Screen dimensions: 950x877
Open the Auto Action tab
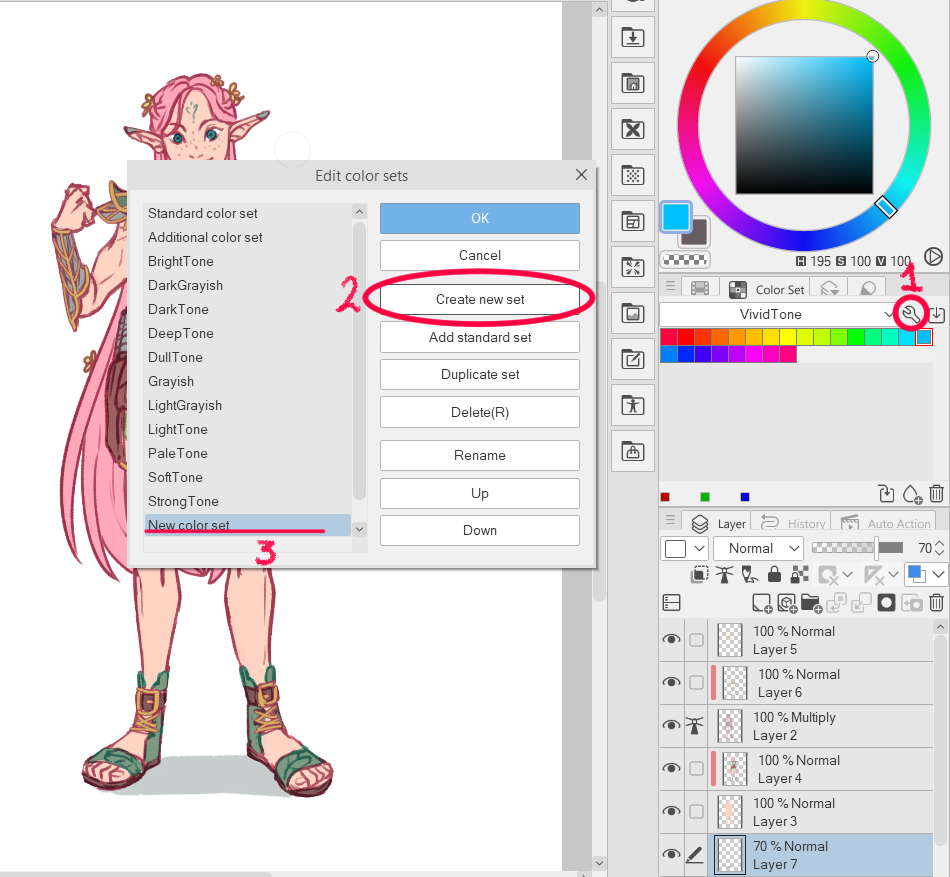coord(888,523)
